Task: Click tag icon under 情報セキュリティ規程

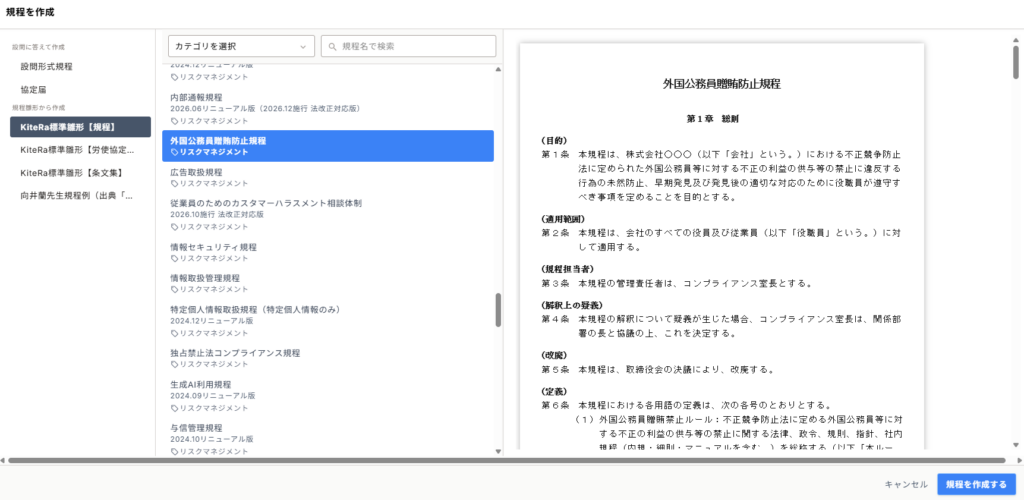Action: click(174, 258)
